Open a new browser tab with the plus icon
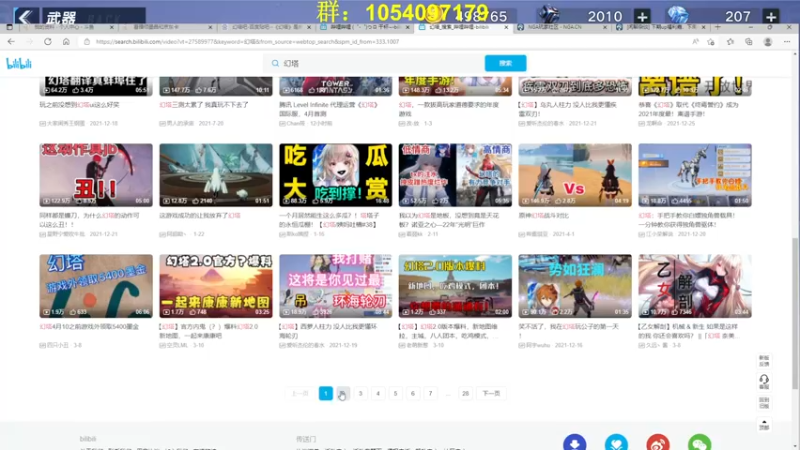The width and height of the screenshot is (800, 450). (717, 27)
